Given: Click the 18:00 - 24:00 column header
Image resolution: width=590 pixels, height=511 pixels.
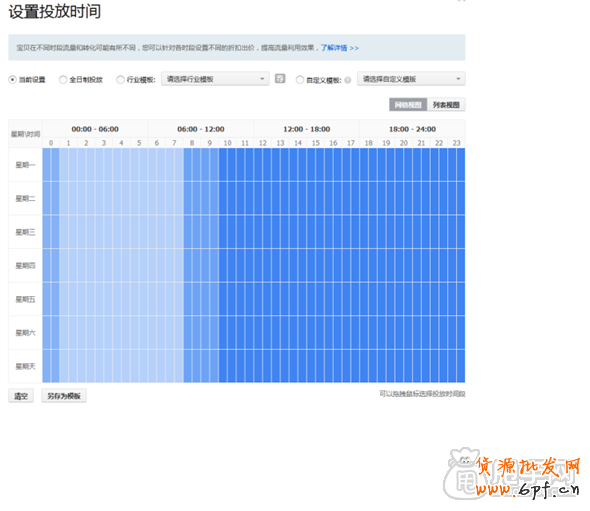Looking at the screenshot, I should click(x=412, y=129).
